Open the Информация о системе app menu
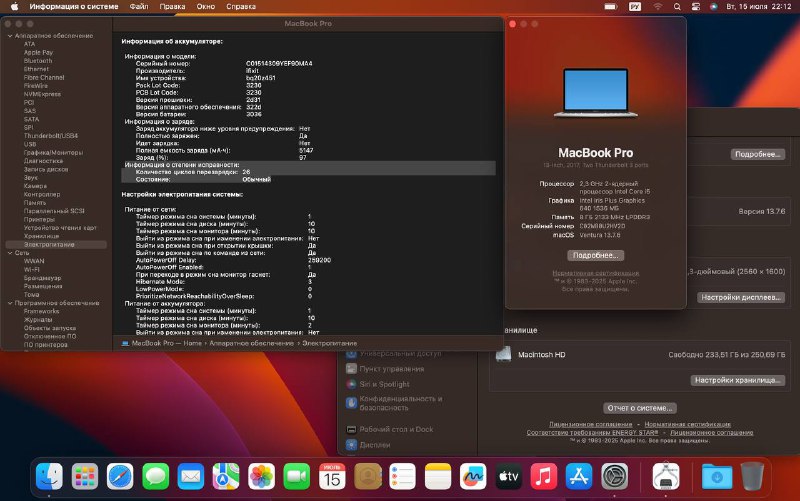Screen dimensions: 800x501 tap(73, 7)
